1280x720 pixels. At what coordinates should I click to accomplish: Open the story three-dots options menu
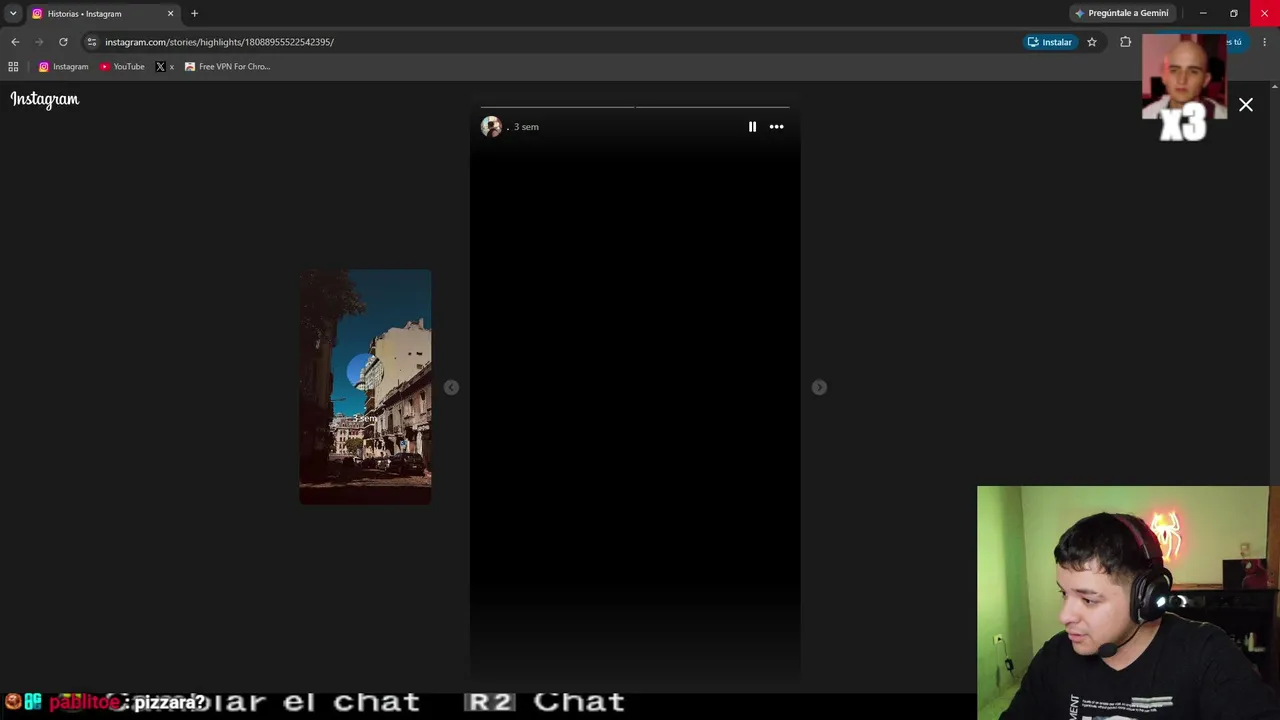[x=776, y=127]
